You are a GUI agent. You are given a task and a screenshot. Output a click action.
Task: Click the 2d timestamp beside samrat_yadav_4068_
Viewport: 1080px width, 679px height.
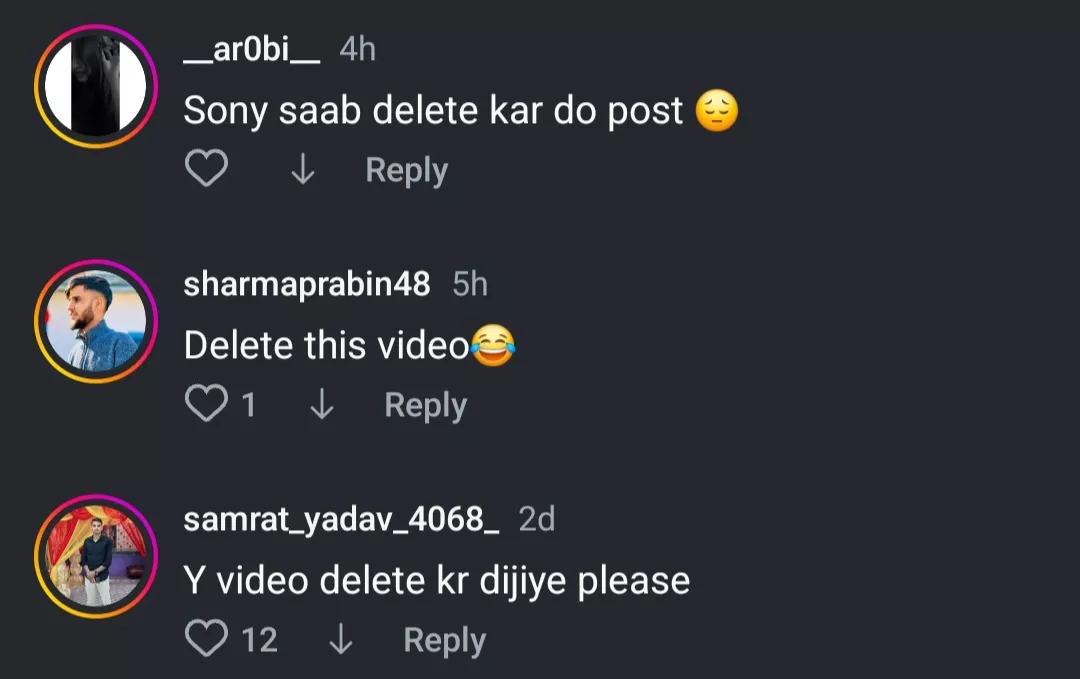(x=537, y=520)
